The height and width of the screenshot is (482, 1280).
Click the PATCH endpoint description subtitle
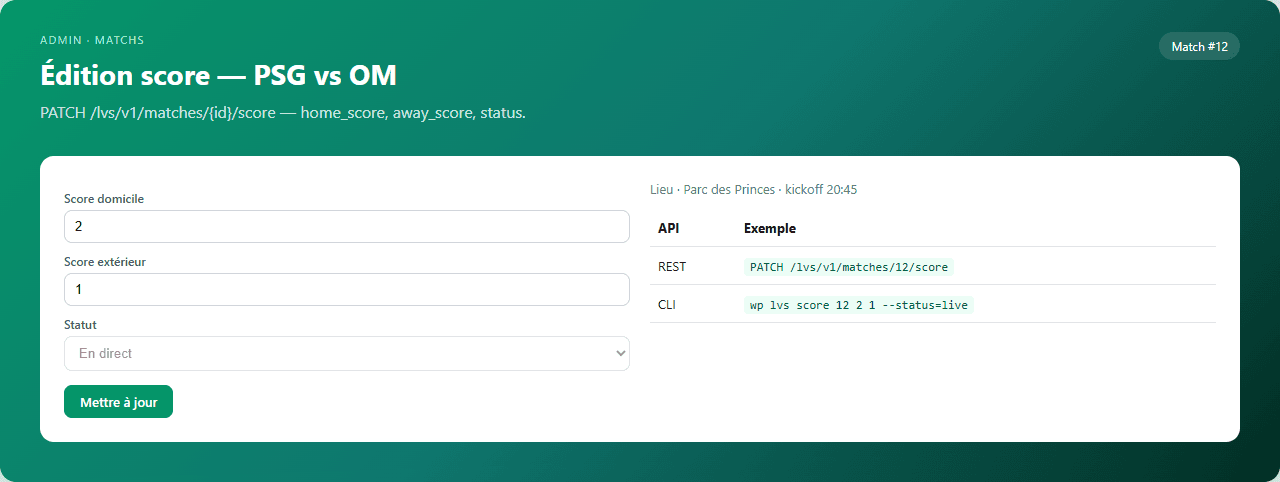(x=283, y=113)
